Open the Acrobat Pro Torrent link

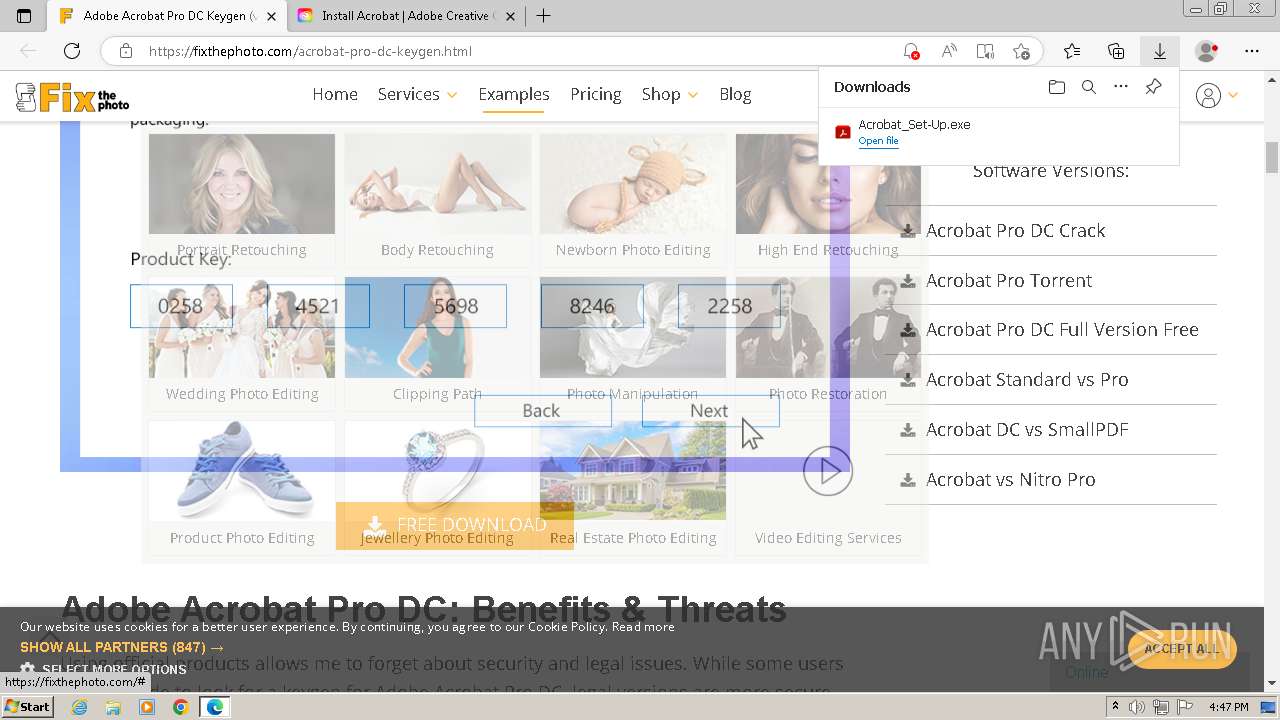coord(1009,280)
